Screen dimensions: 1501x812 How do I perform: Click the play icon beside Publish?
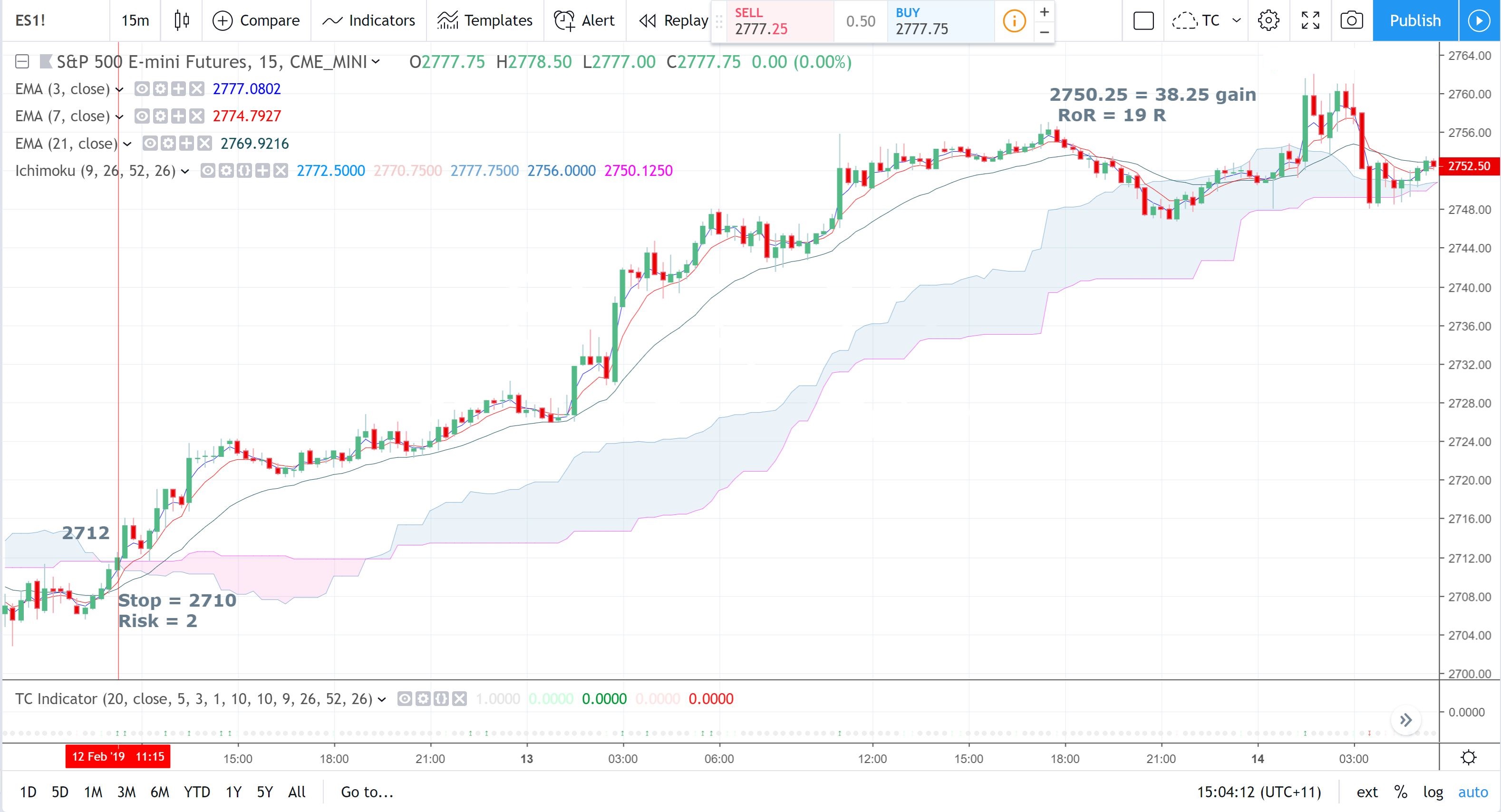click(1479, 20)
